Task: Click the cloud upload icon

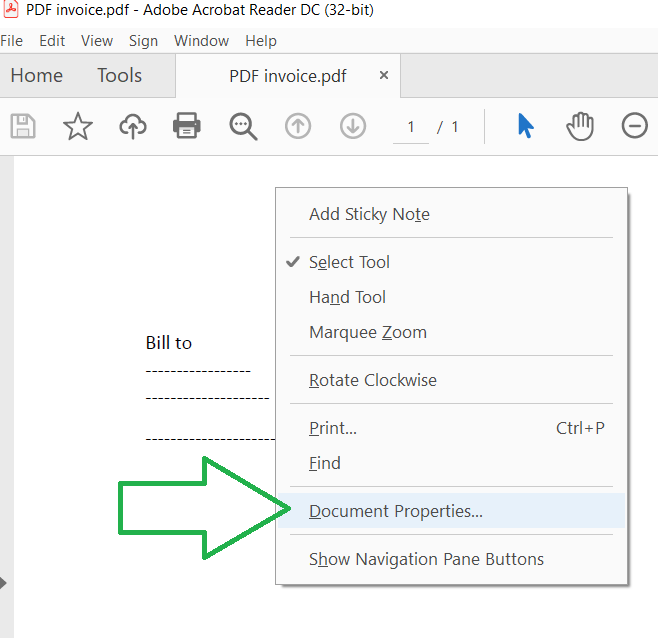Action: click(133, 126)
